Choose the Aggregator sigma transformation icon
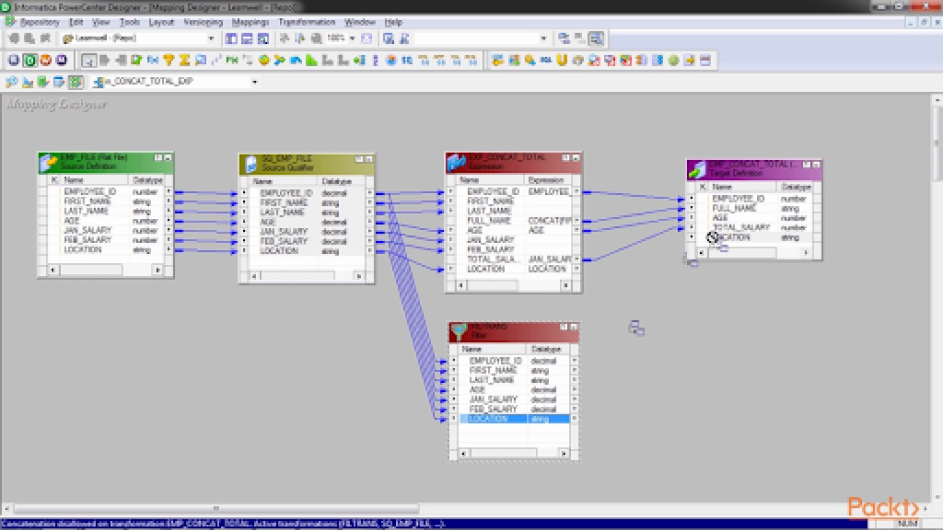The image size is (943, 530). click(185, 60)
